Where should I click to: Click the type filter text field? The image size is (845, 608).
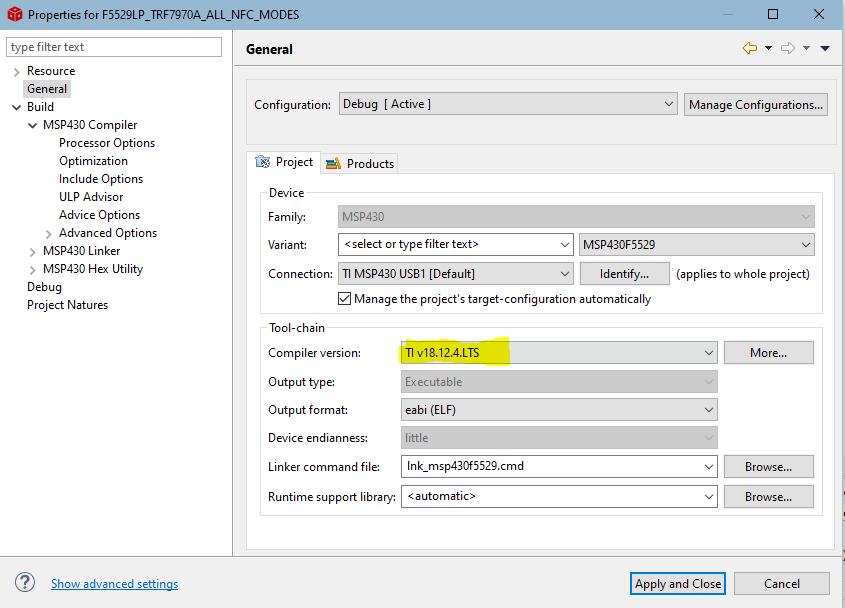click(x=114, y=47)
